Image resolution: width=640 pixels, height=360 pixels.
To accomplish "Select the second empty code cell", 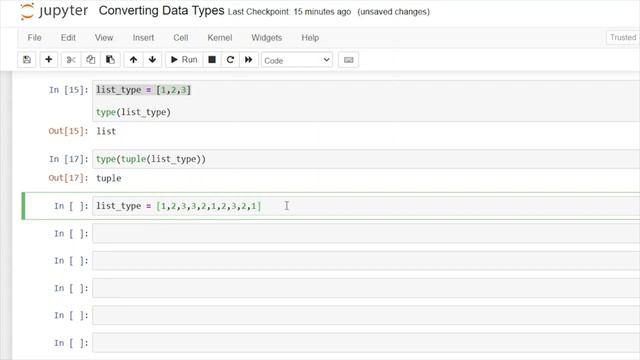I will [366, 261].
